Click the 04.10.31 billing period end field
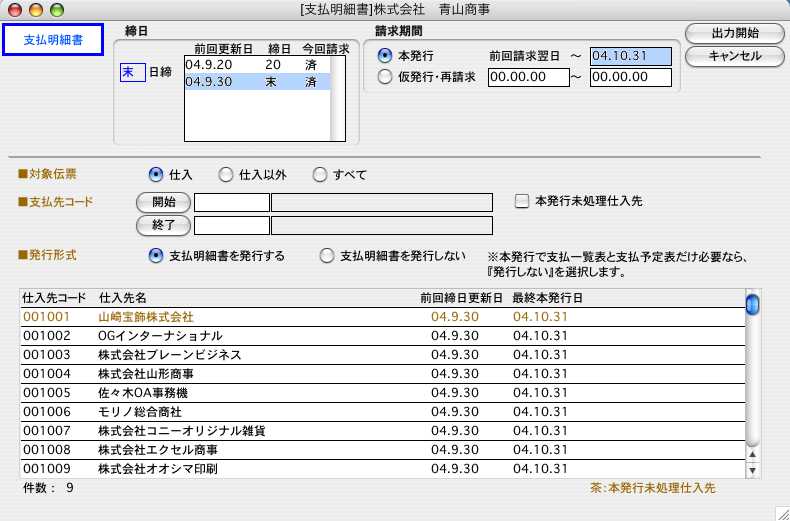 click(x=630, y=55)
